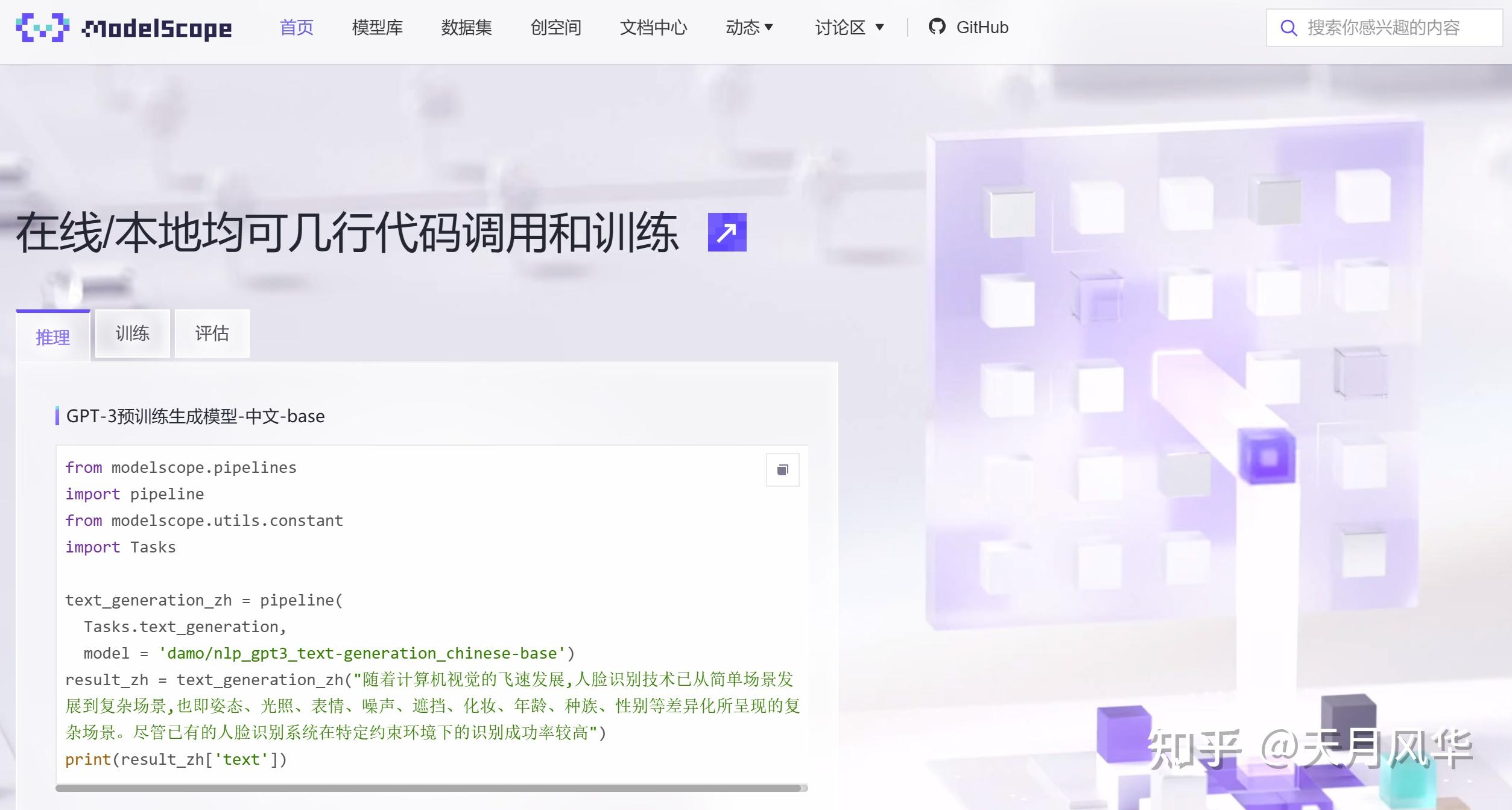Open the 数据集 navigation item
Screen dimensions: 1512x810
(466, 28)
